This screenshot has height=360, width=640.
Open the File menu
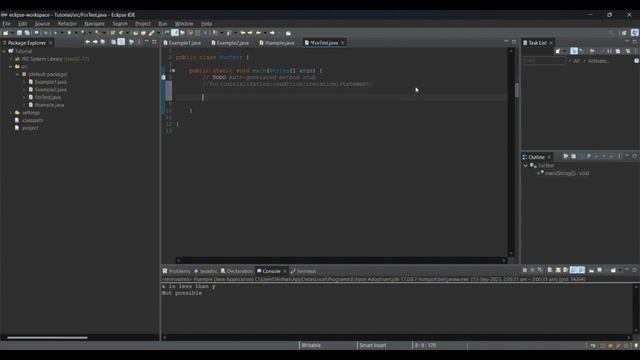point(6,24)
